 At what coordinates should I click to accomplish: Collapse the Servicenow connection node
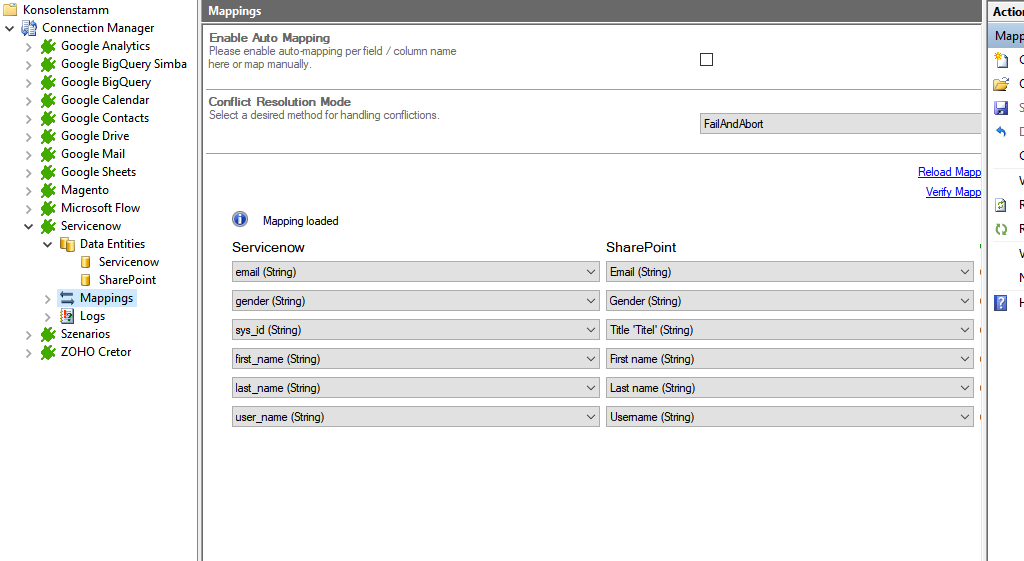pyautogui.click(x=28, y=226)
